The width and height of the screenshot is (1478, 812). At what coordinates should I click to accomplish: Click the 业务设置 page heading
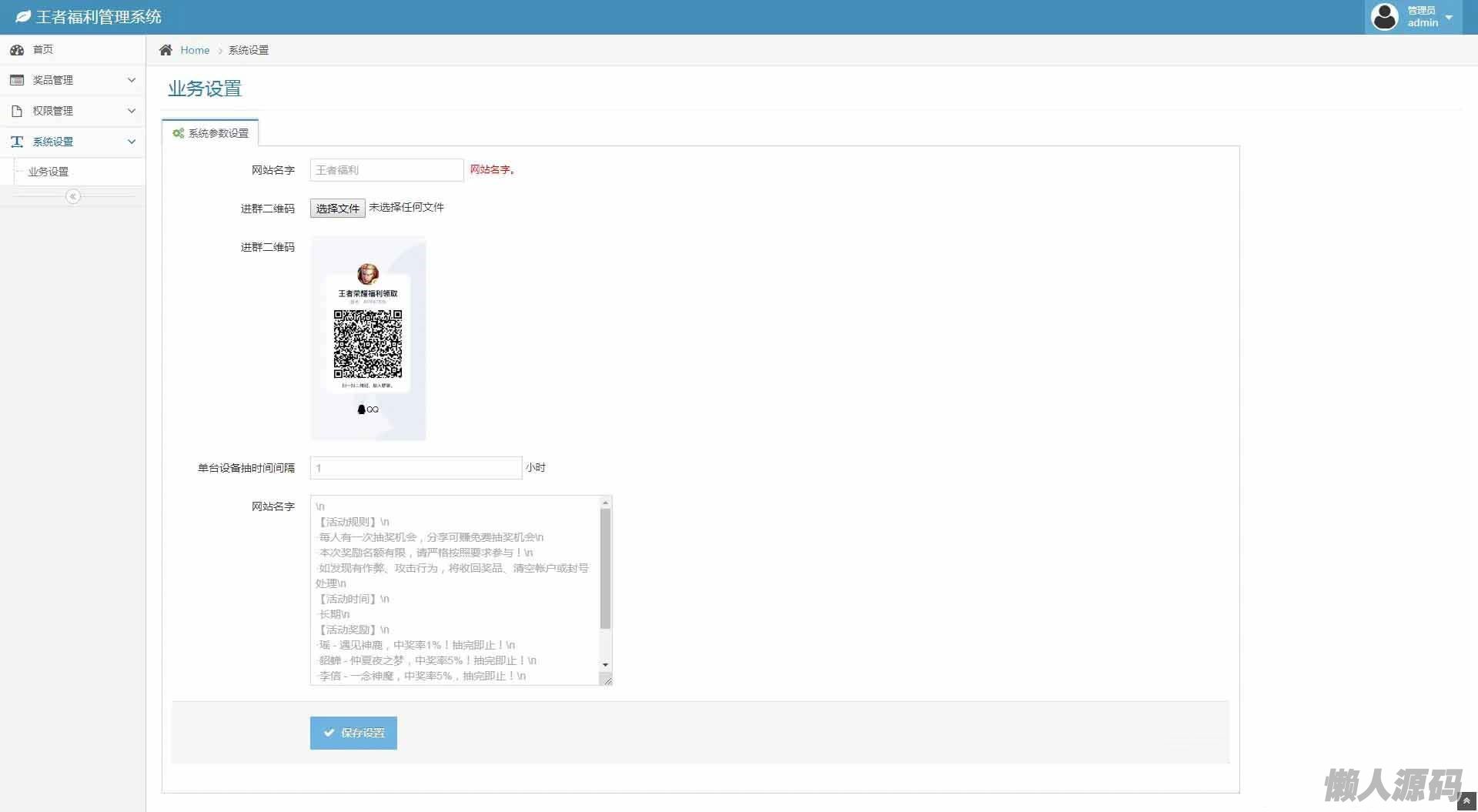tap(205, 89)
